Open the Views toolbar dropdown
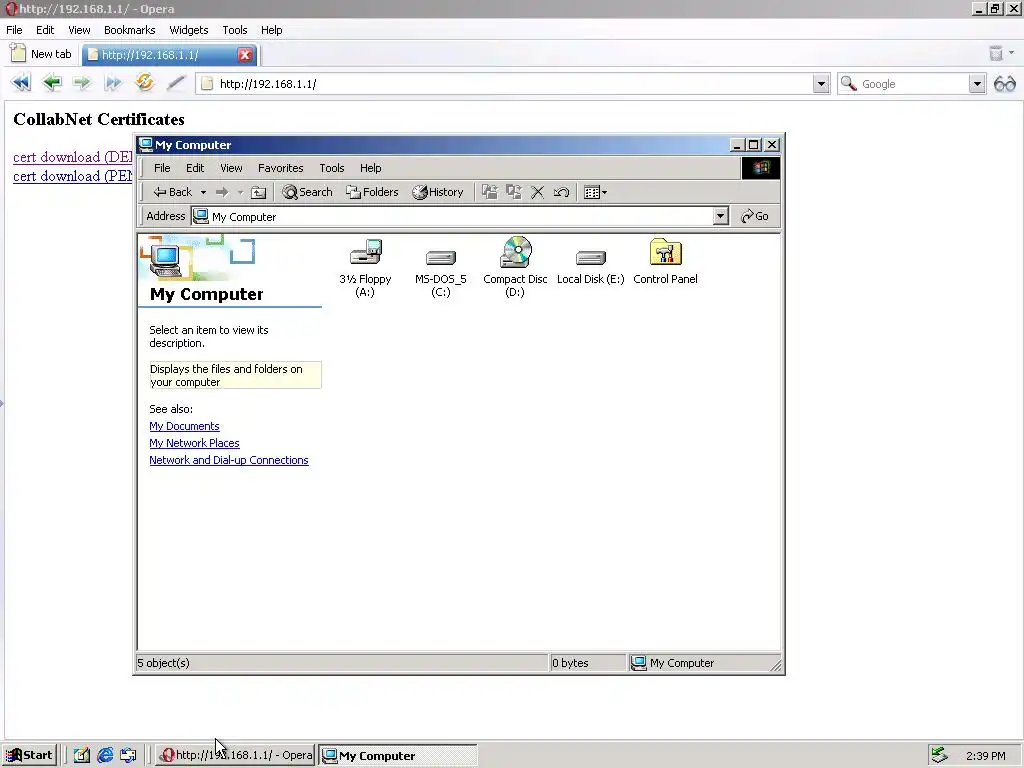This screenshot has width=1024, height=768. 596,192
